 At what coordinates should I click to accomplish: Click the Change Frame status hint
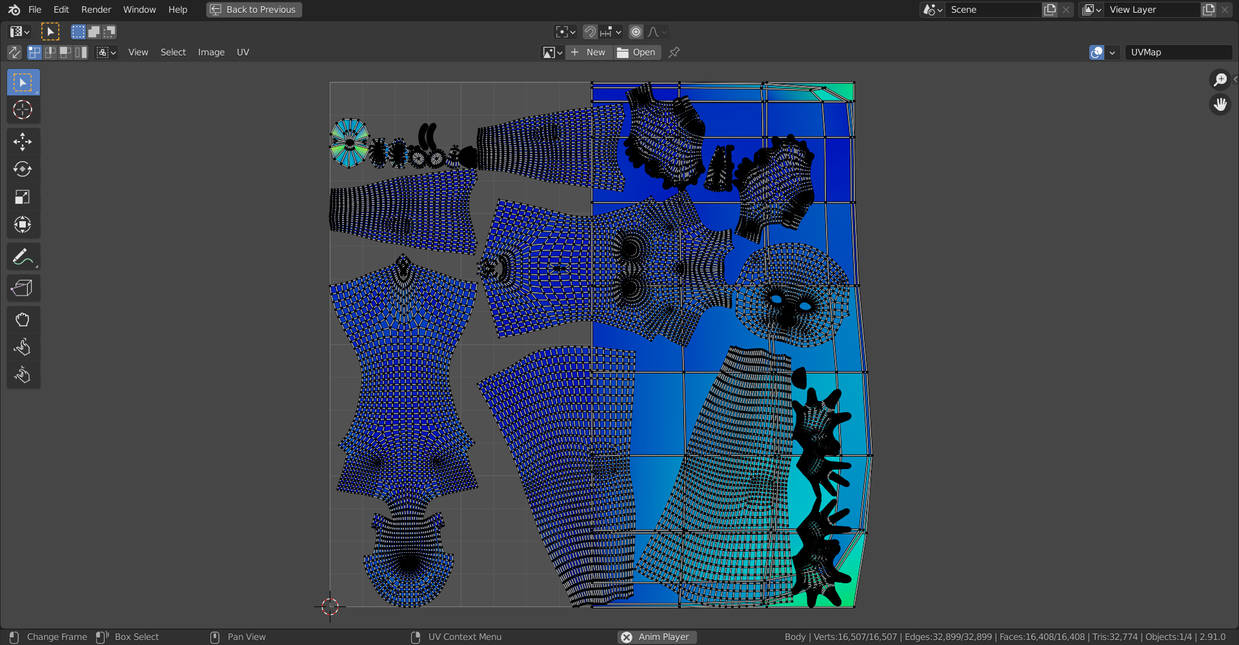click(x=57, y=637)
